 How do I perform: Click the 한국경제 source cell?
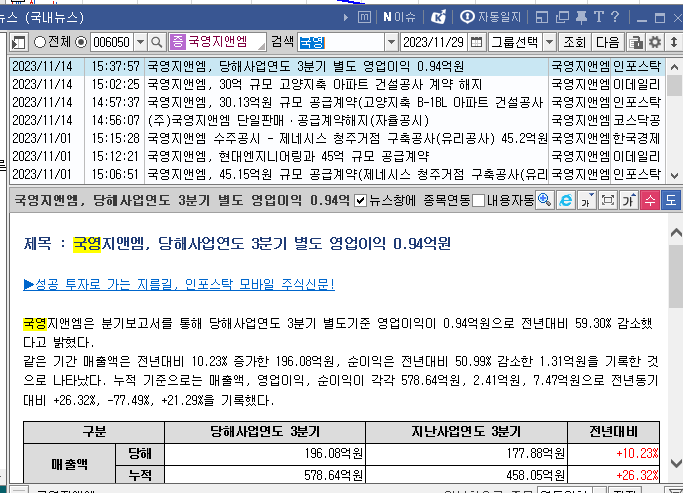tap(636, 138)
